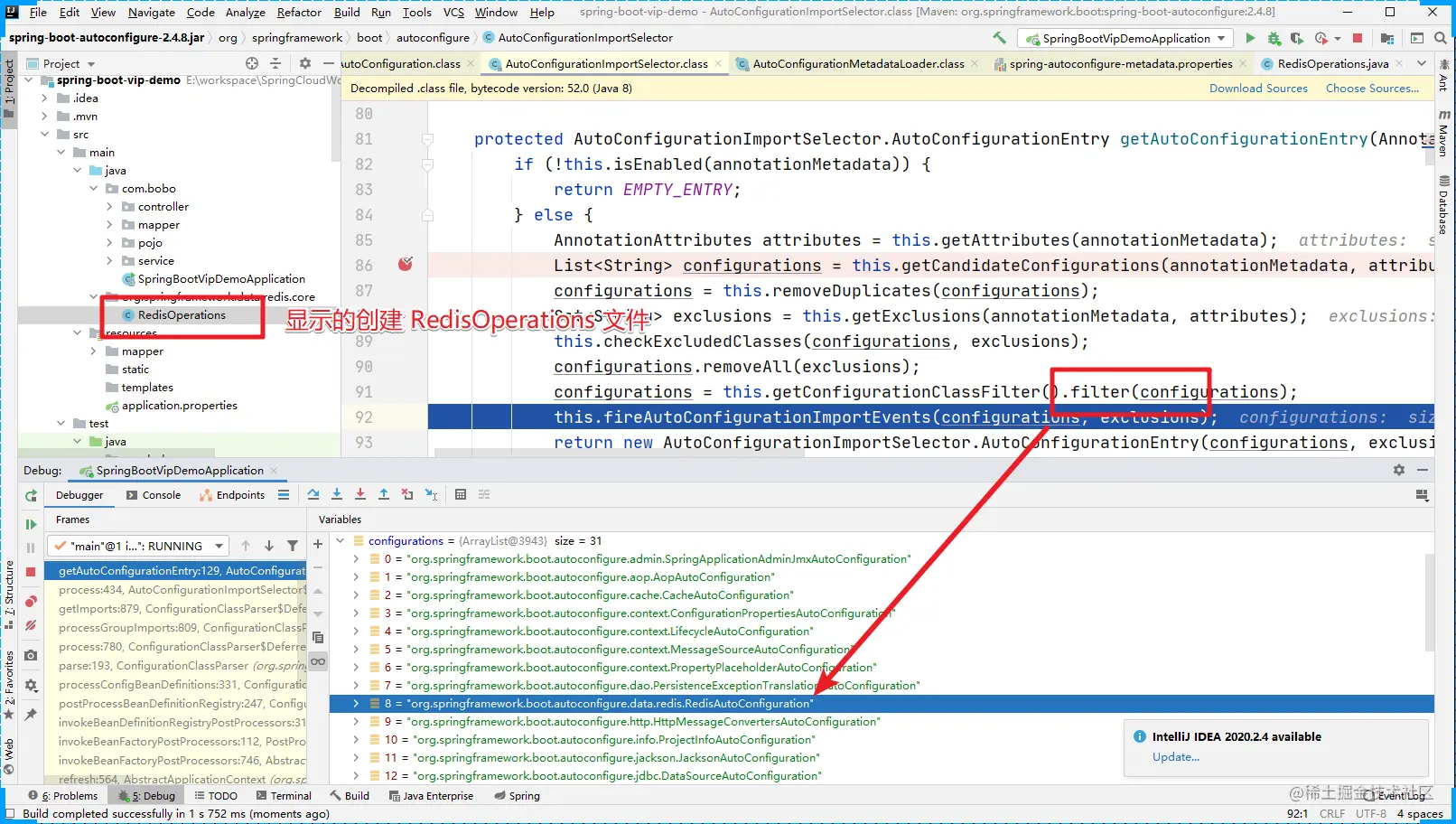1456x824 pixels.
Task: Open the Problems tool window
Action: tap(62, 796)
